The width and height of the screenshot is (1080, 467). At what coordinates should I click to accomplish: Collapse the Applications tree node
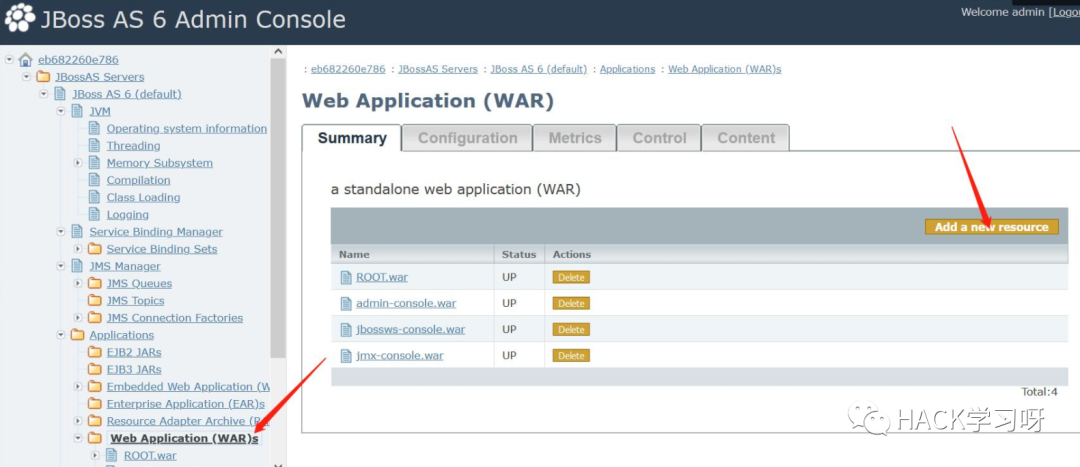(x=61, y=335)
